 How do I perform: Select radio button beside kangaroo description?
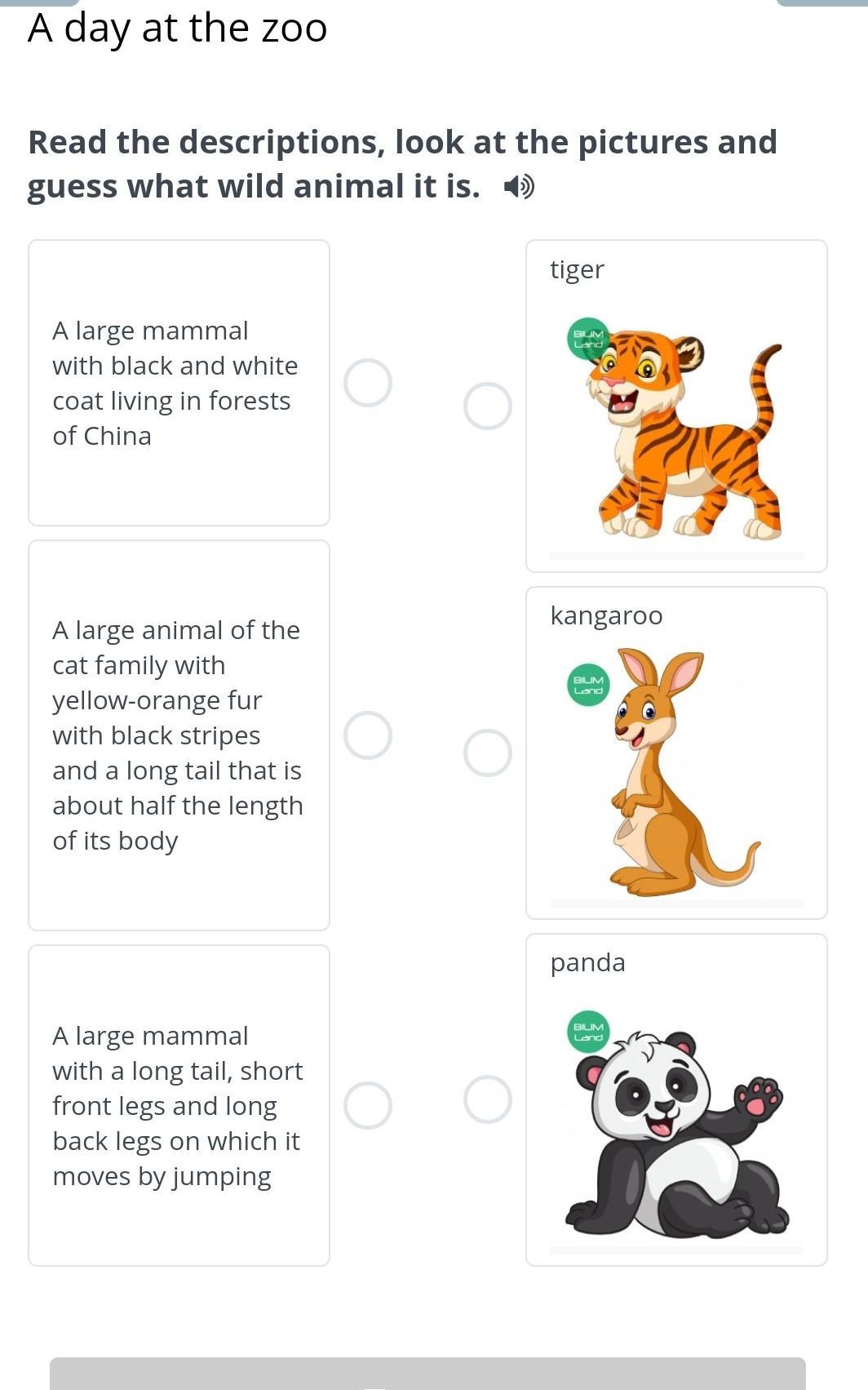pyautogui.click(x=368, y=1106)
